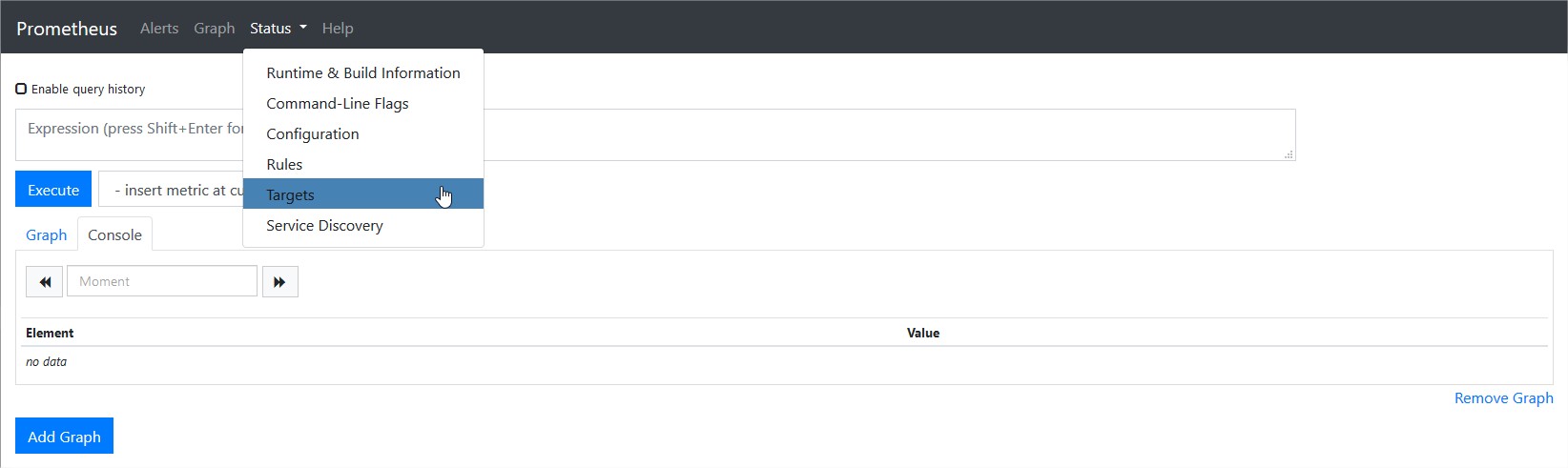
Task: Click the Prometheus brand title
Action: [x=67, y=29]
